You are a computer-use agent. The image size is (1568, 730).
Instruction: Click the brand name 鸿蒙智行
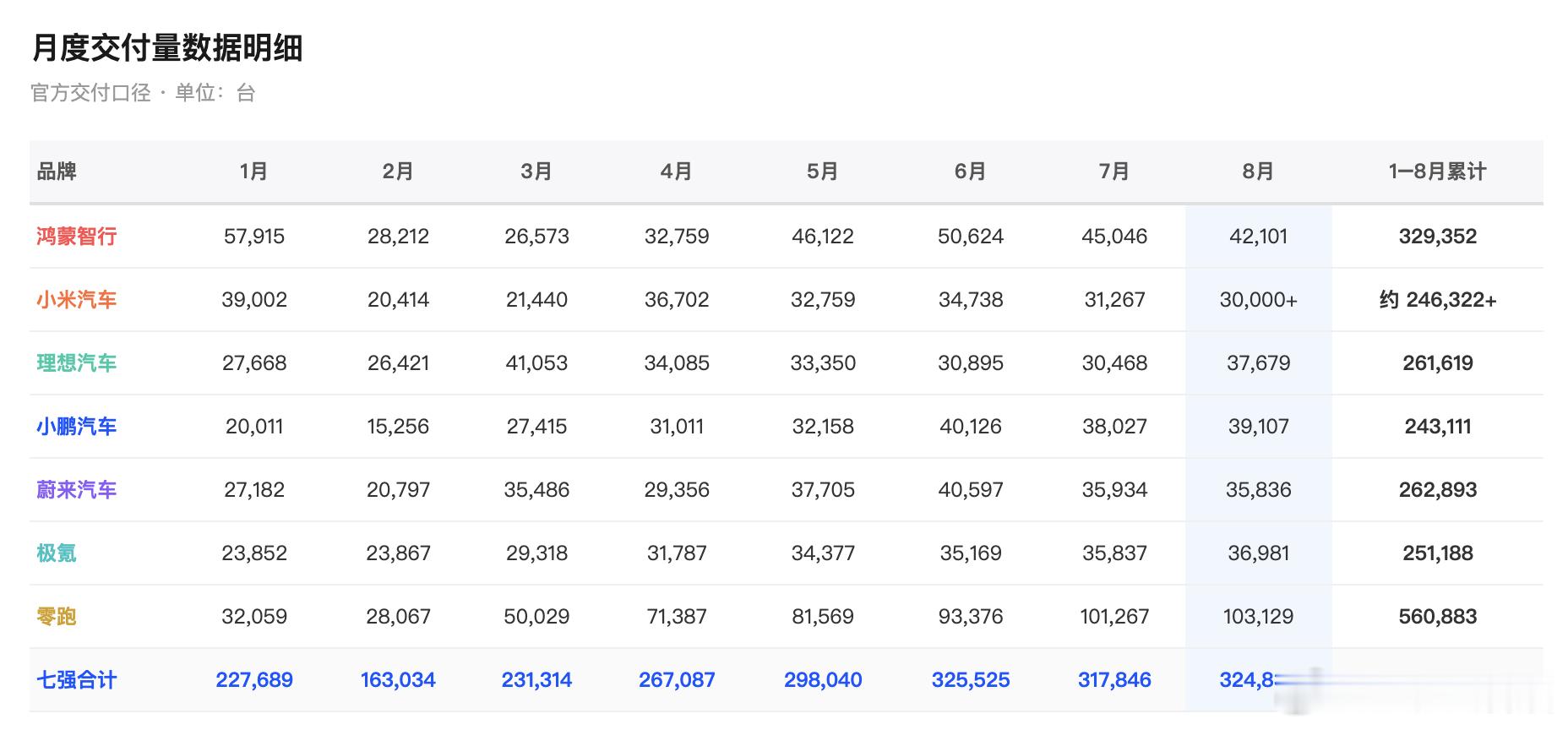point(77,237)
